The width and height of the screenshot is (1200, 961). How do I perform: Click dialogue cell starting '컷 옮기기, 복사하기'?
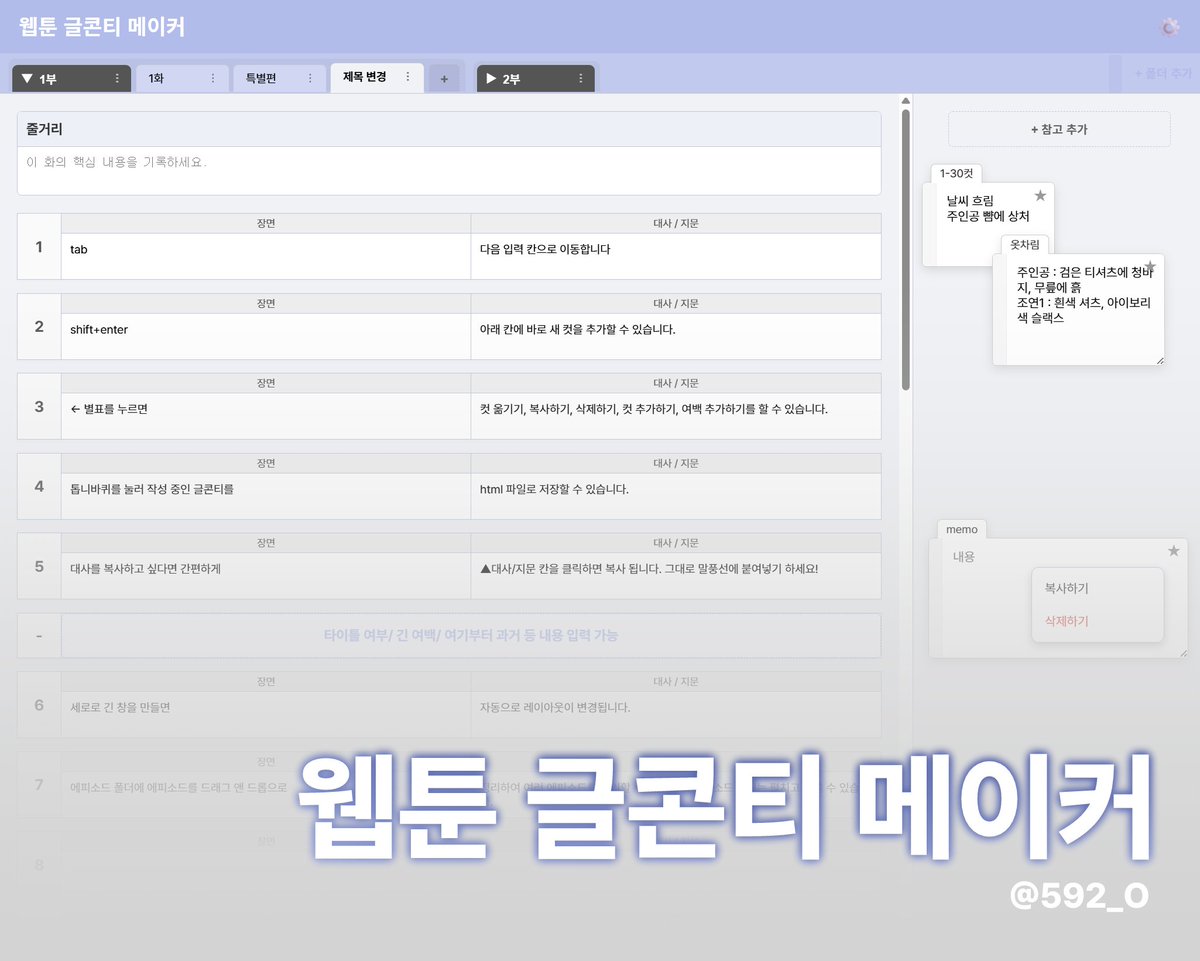676,416
